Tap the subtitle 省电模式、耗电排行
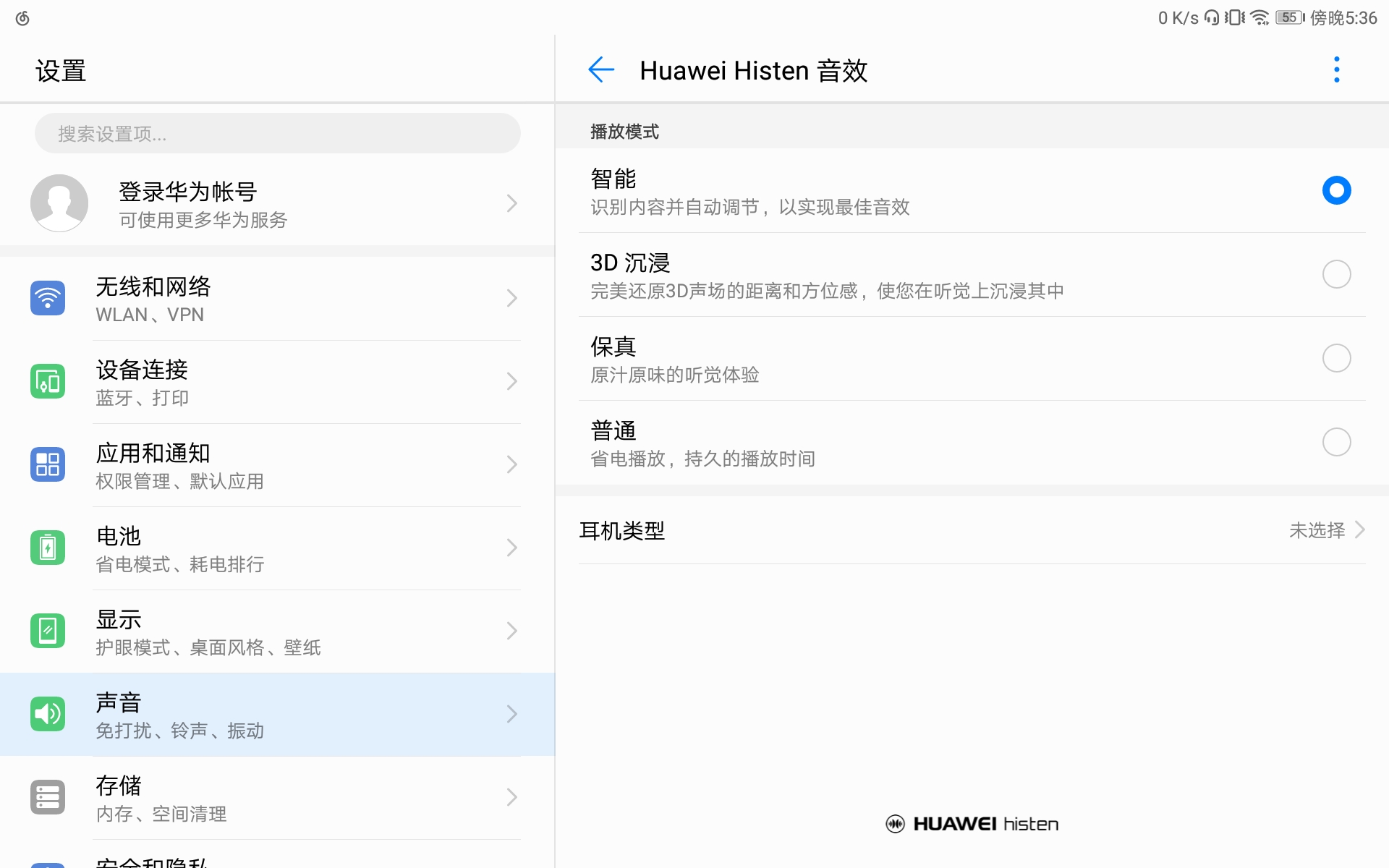1389x868 pixels. click(179, 564)
